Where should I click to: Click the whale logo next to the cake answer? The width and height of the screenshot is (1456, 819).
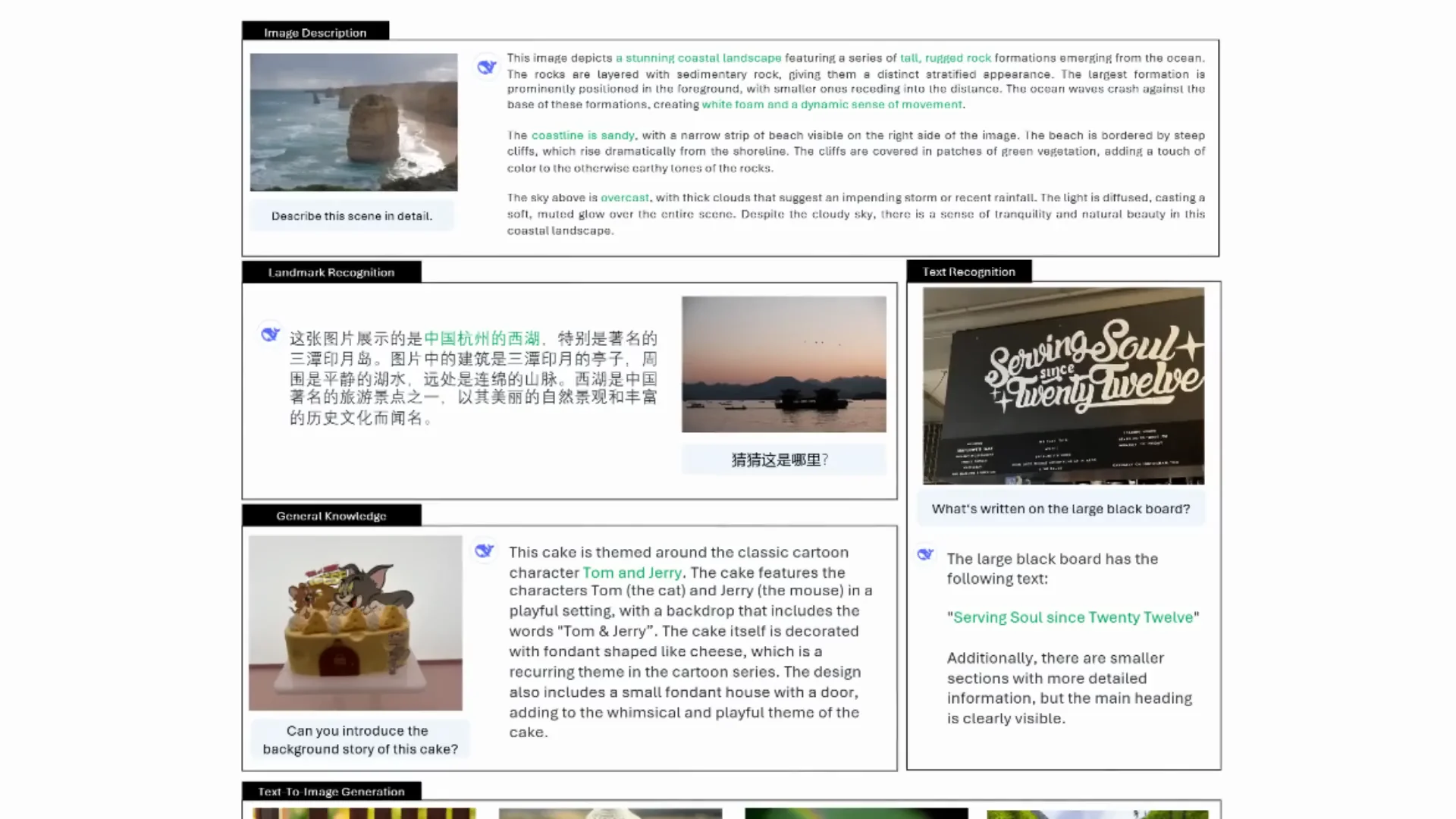485,551
